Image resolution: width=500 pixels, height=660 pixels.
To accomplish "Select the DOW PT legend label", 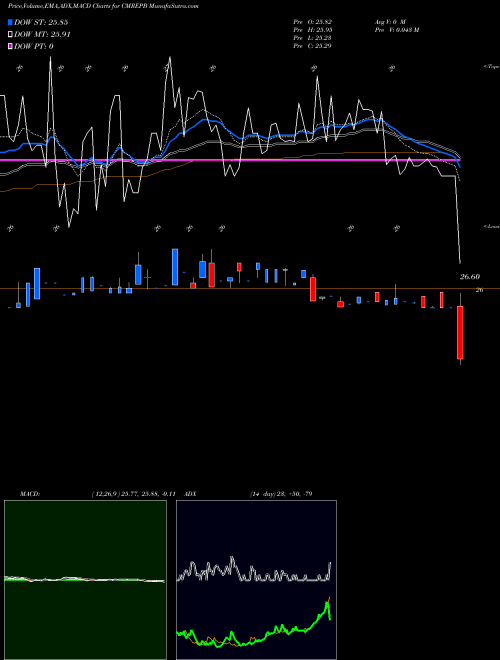I will [x=34, y=46].
